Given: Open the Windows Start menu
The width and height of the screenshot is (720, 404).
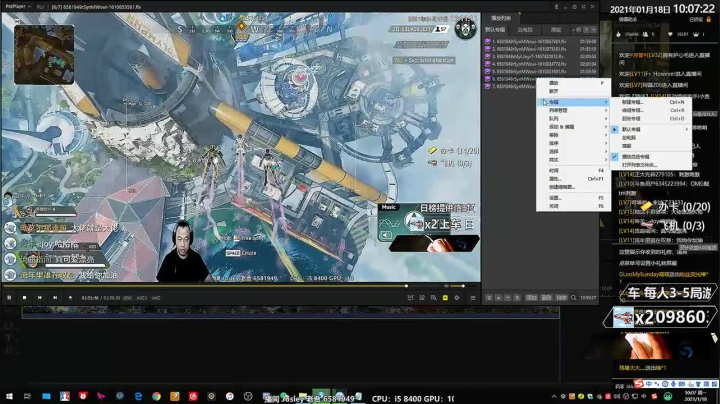Looking at the screenshot, I should coord(9,396).
